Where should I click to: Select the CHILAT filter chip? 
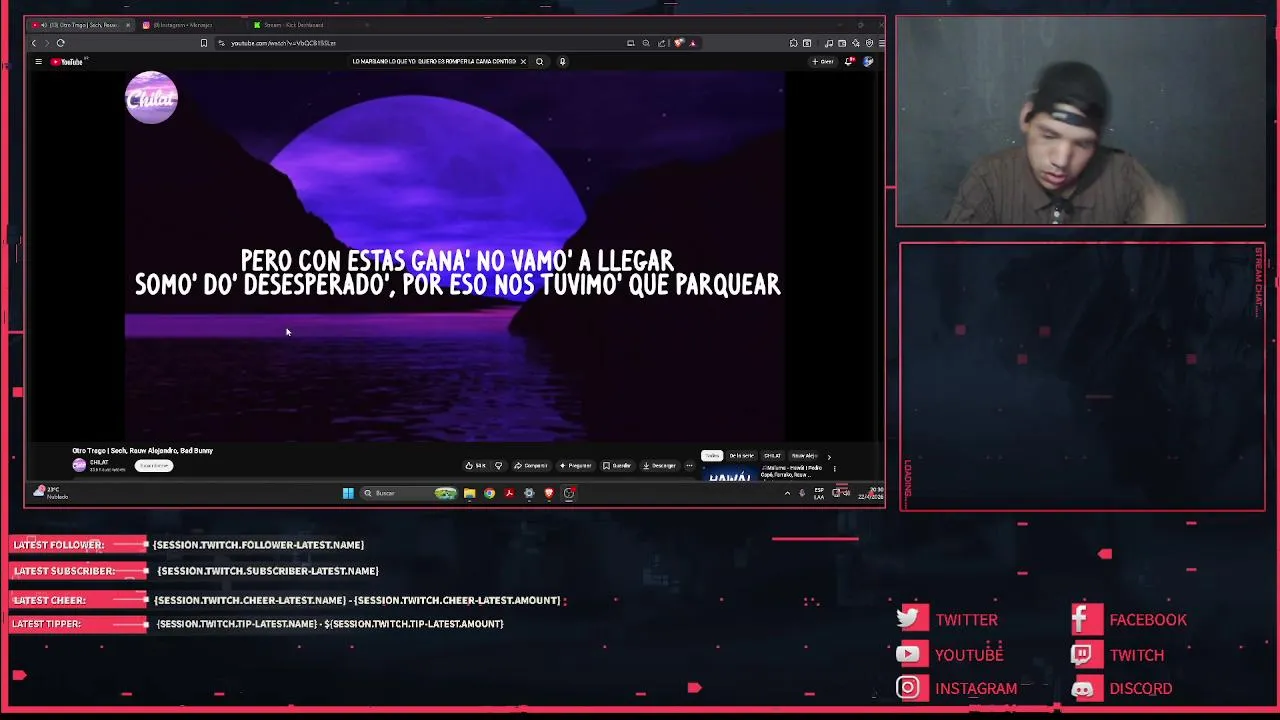pyautogui.click(x=773, y=456)
